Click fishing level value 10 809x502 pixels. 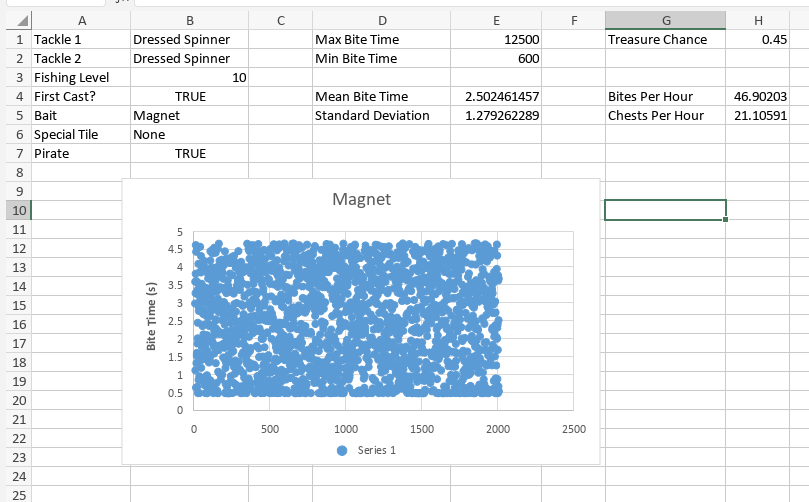[x=190, y=77]
